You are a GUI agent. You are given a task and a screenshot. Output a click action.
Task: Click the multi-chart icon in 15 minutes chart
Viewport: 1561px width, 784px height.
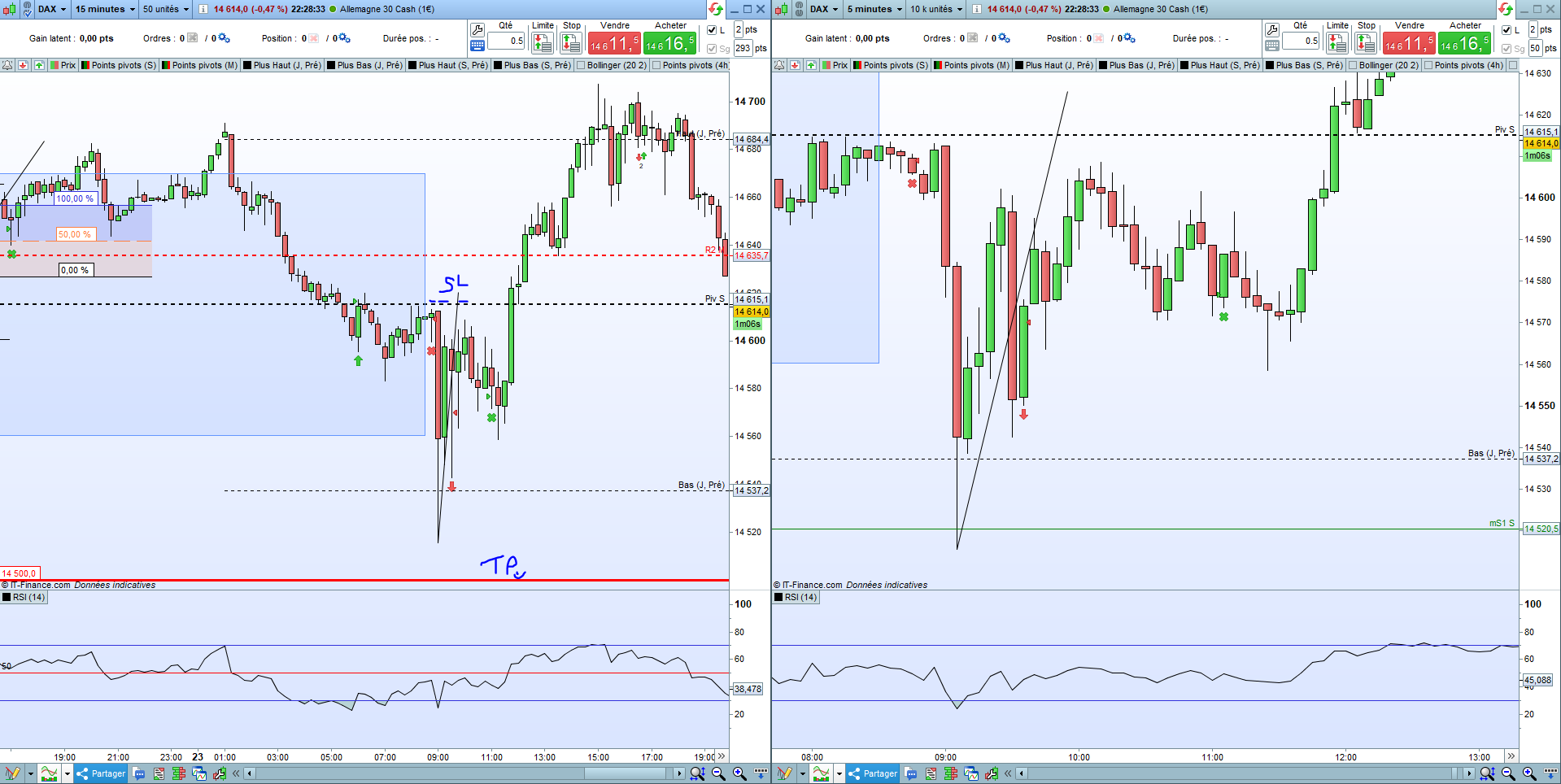199,773
